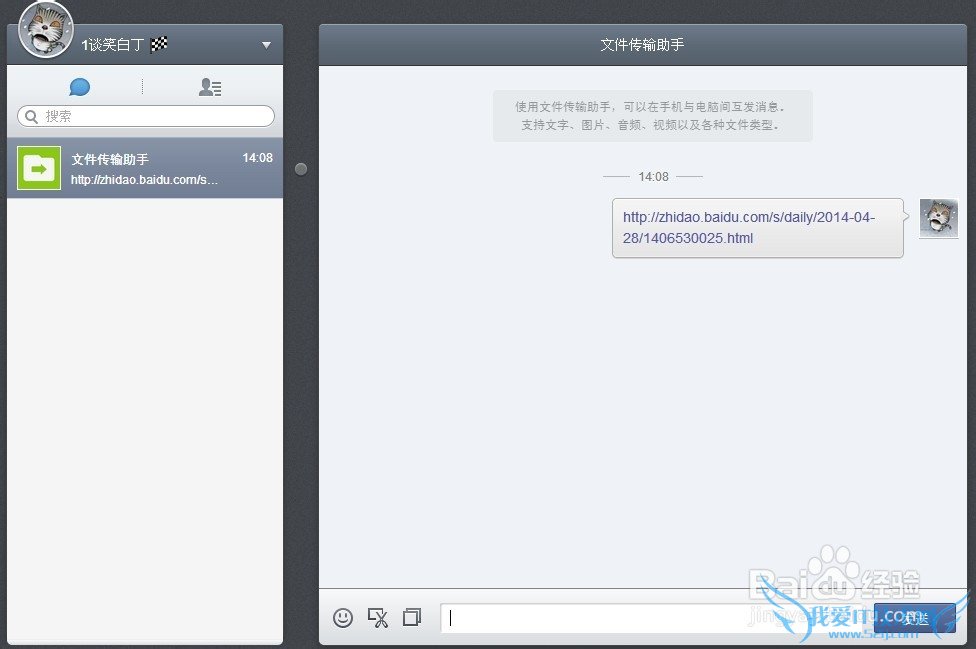The height and width of the screenshot is (649, 976).
Task: Click into the 搜索 search field
Action: pyautogui.click(x=150, y=116)
